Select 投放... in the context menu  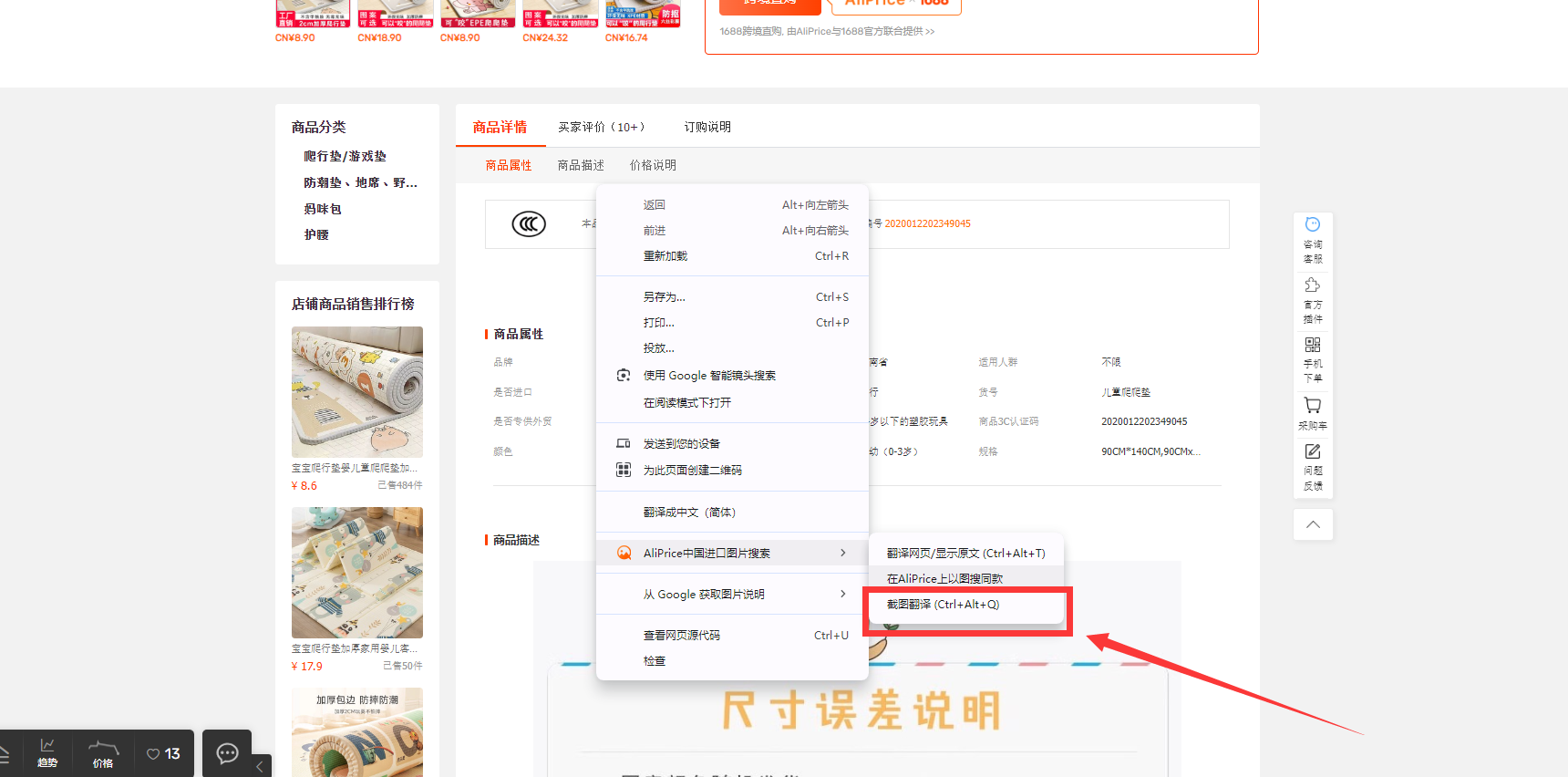(732, 348)
